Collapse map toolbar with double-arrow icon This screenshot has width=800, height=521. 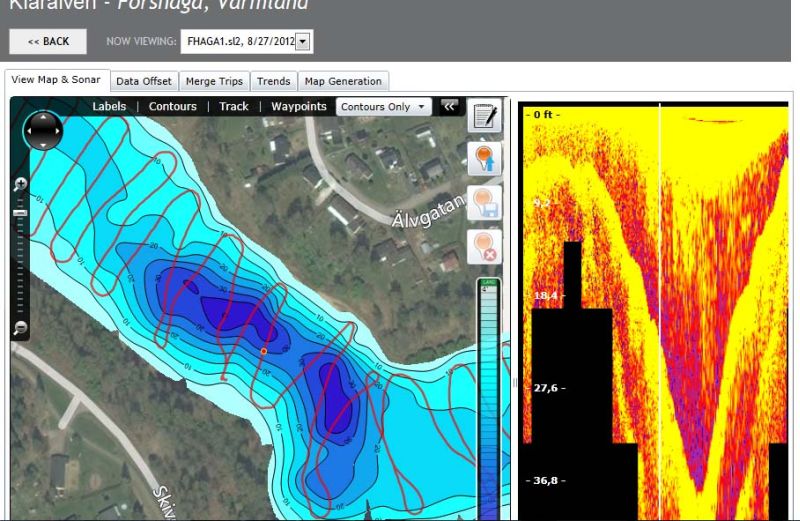449,106
